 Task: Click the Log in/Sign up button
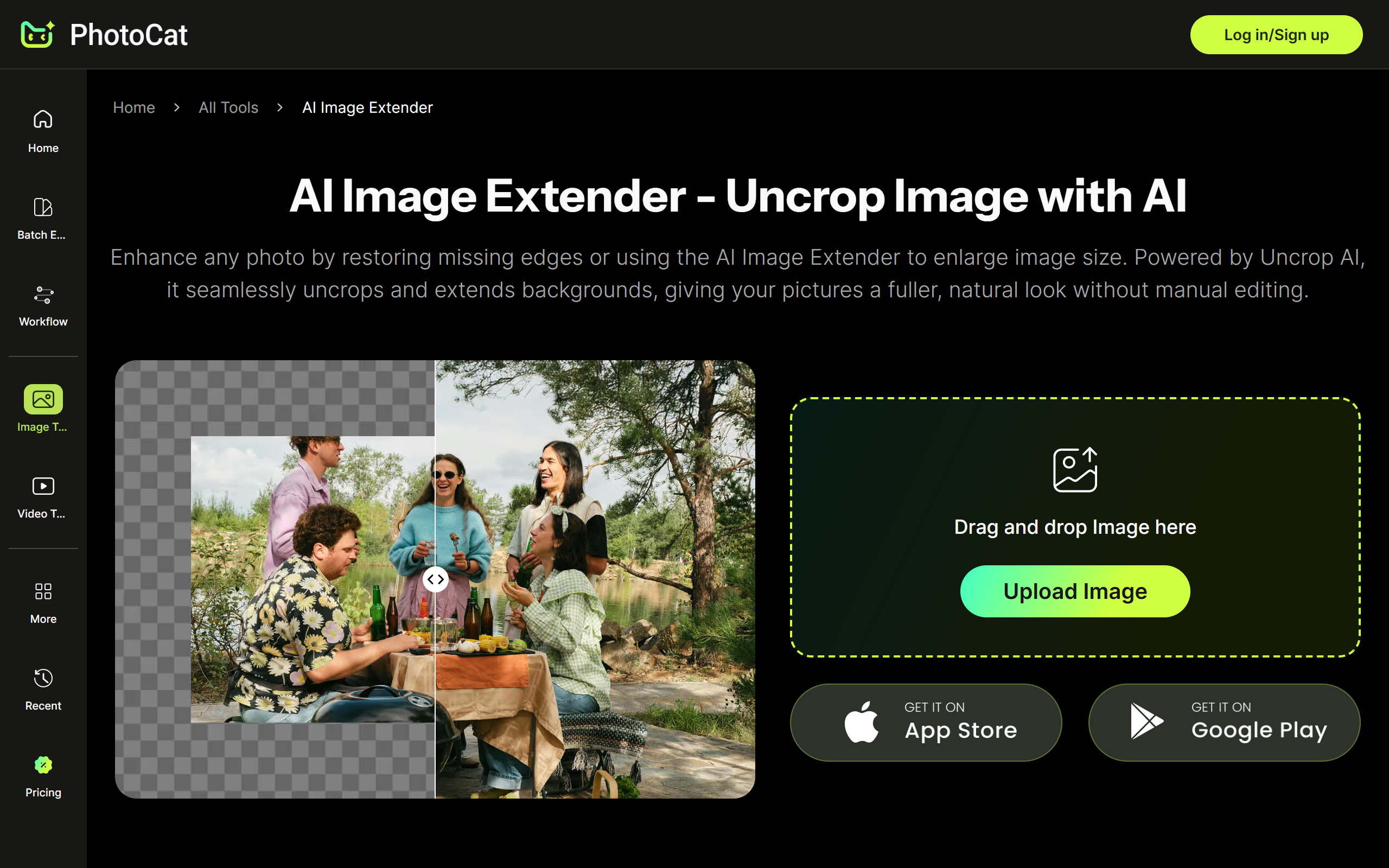(1276, 35)
